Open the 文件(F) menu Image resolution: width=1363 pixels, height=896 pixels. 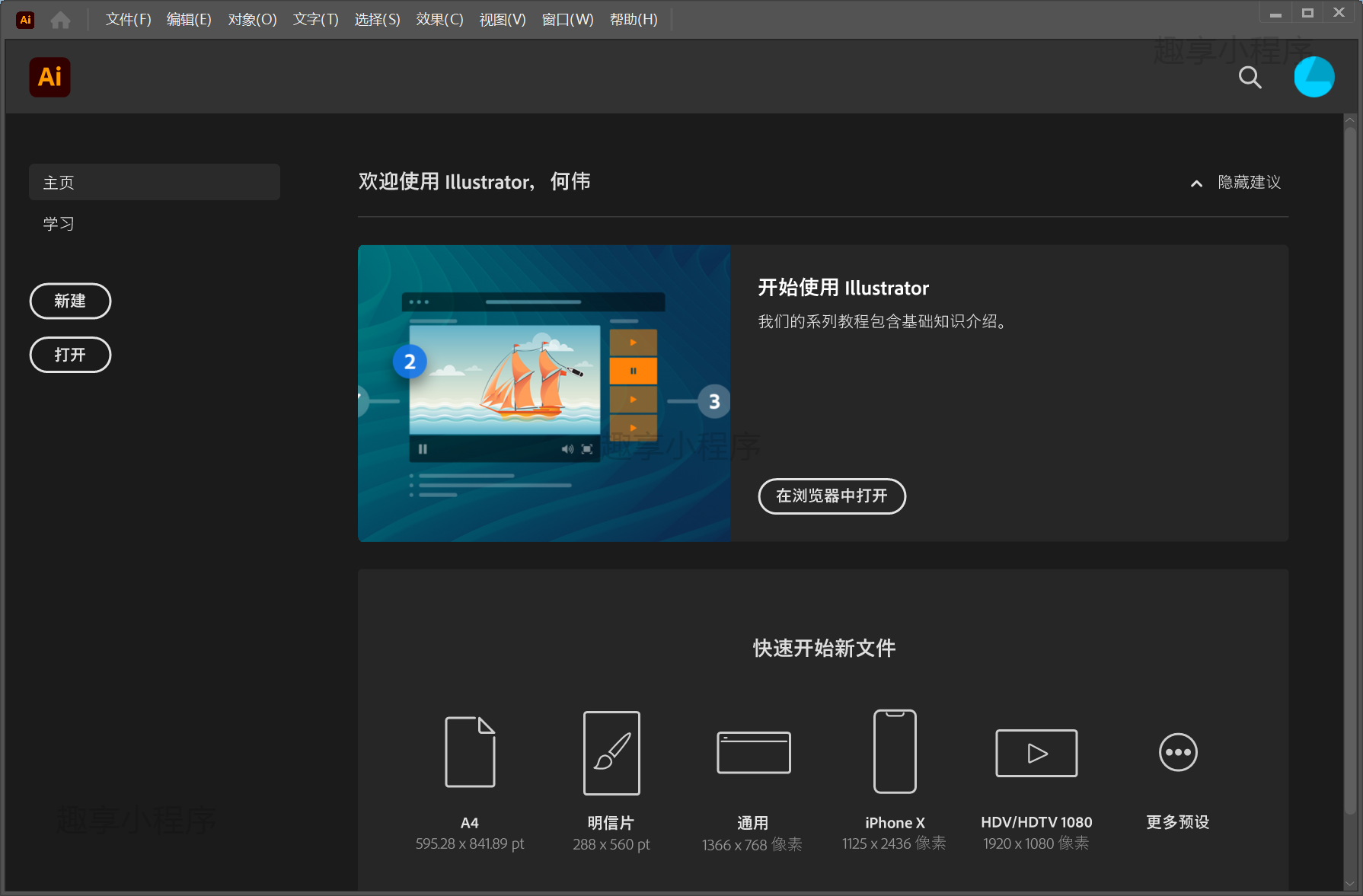click(128, 20)
